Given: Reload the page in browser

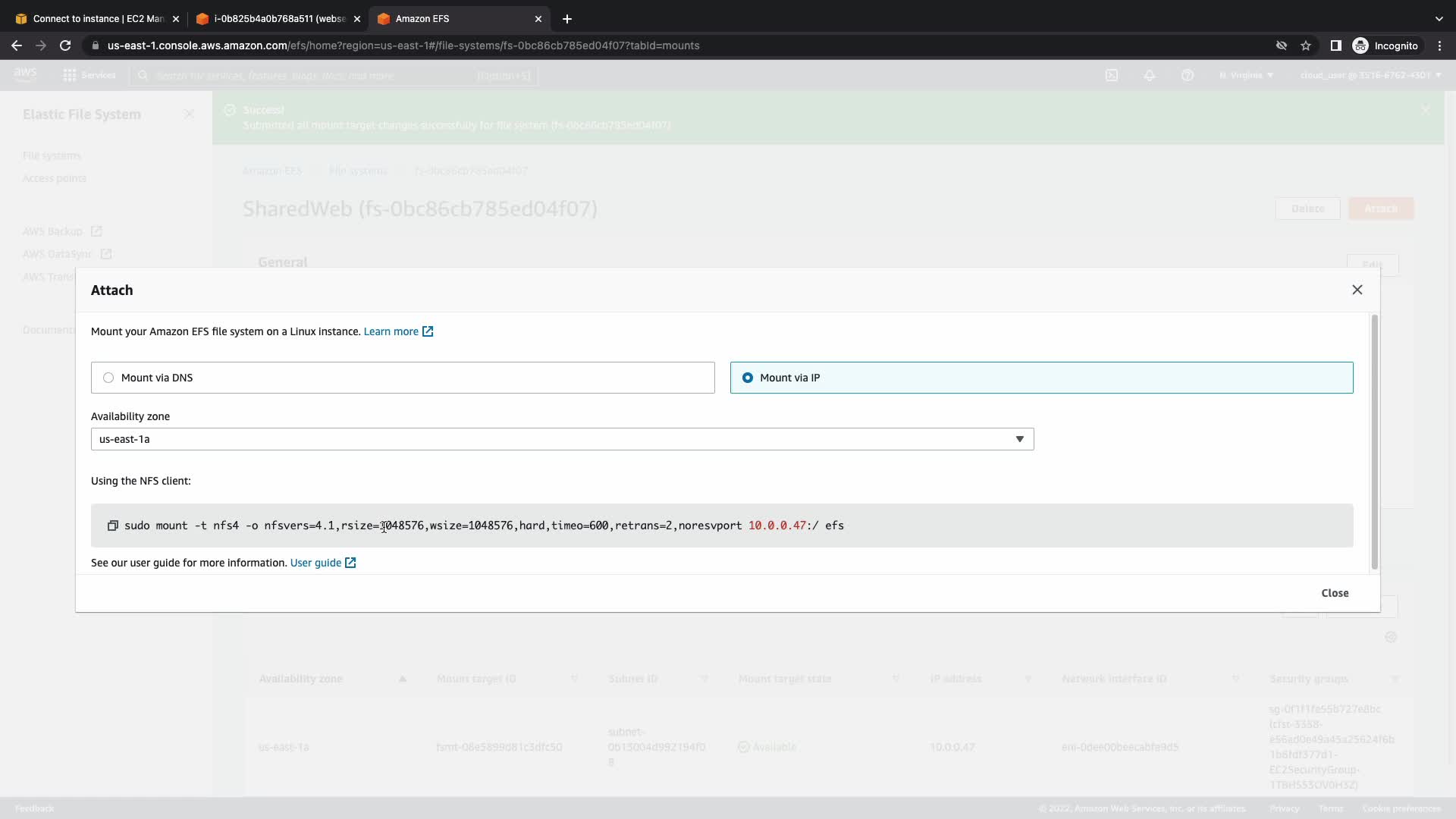Looking at the screenshot, I should (65, 45).
